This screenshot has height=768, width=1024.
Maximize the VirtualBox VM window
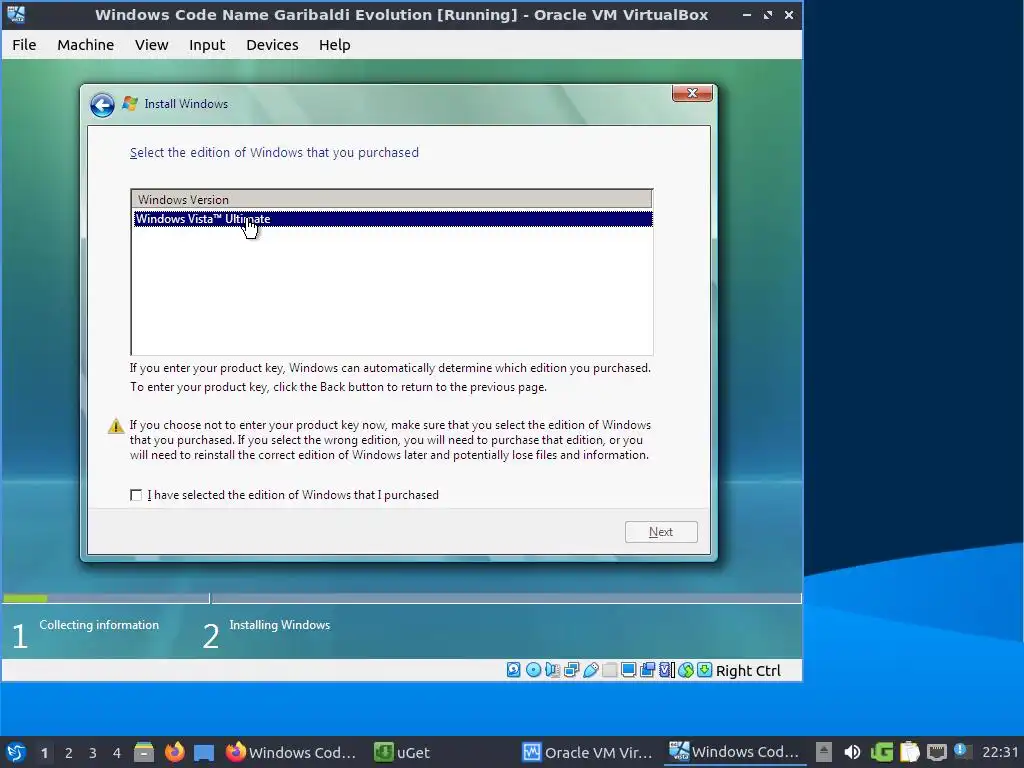[x=768, y=14]
